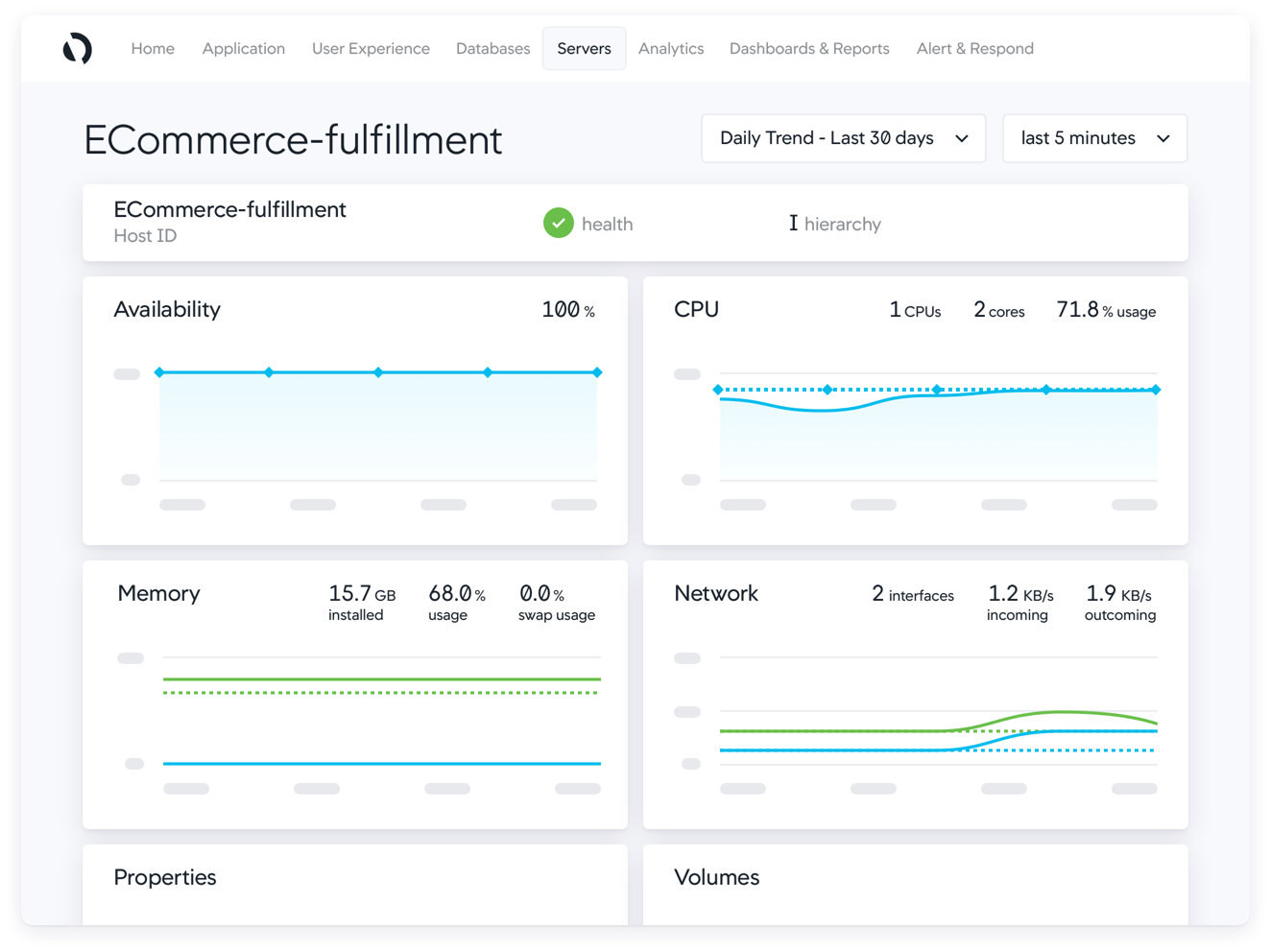The width and height of the screenshot is (1271, 952).
Task: Click the hierarchy icon beside the hierarchy label
Action: 793,223
